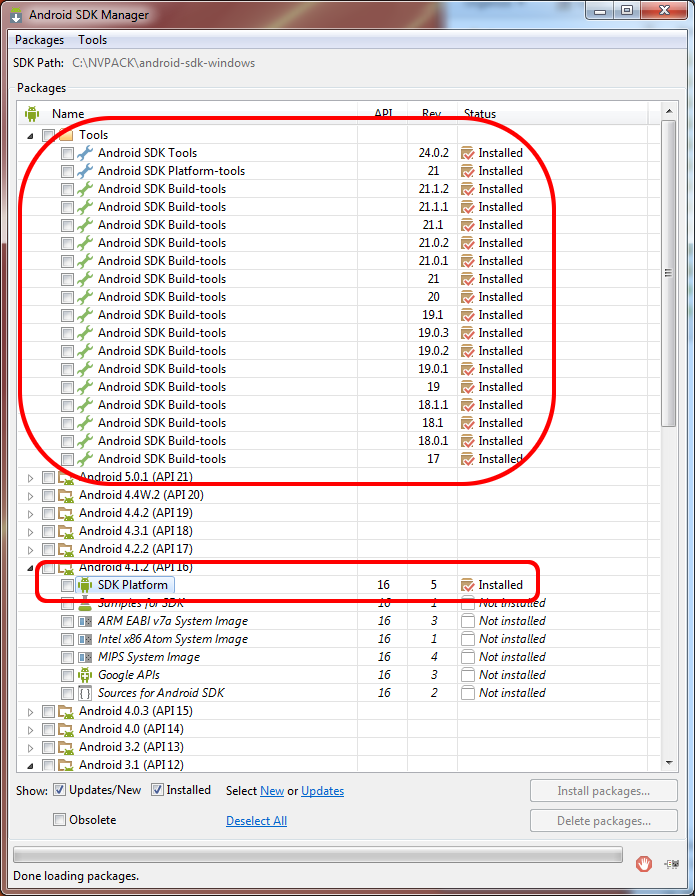Click the Status column header

pos(553,114)
